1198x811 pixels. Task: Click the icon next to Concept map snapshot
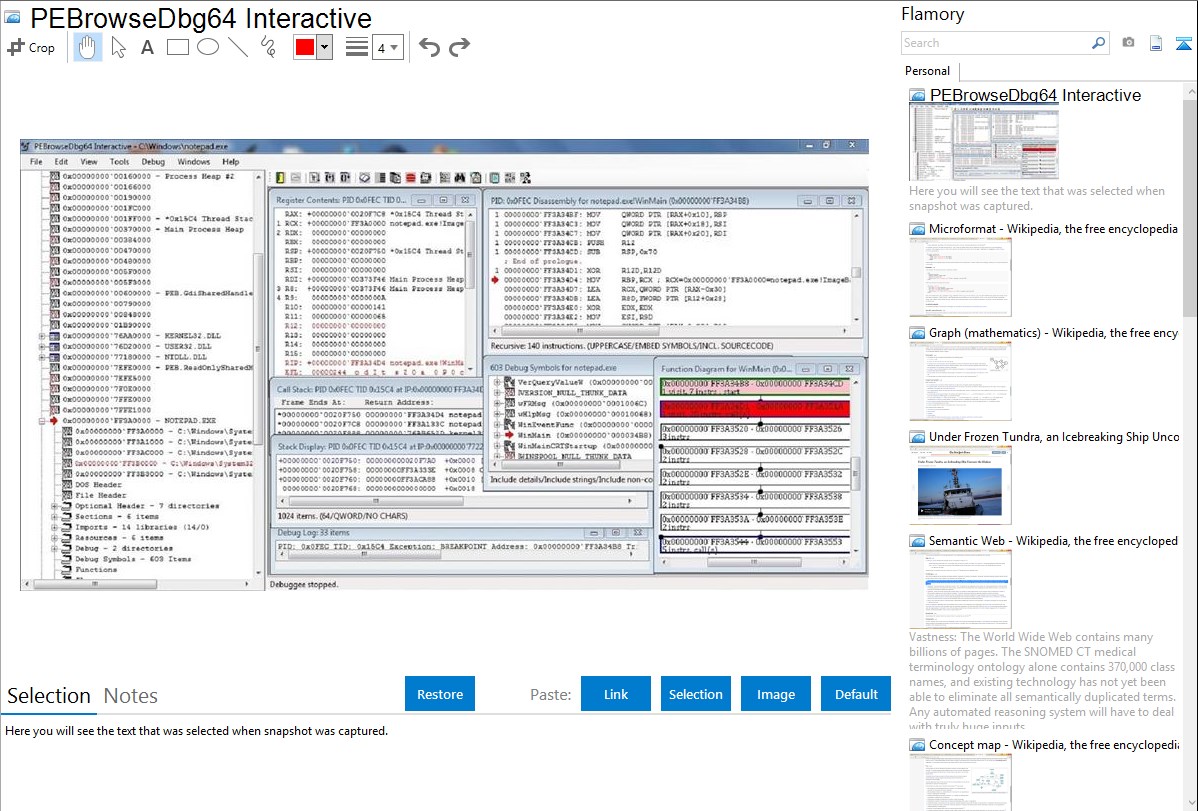point(917,745)
